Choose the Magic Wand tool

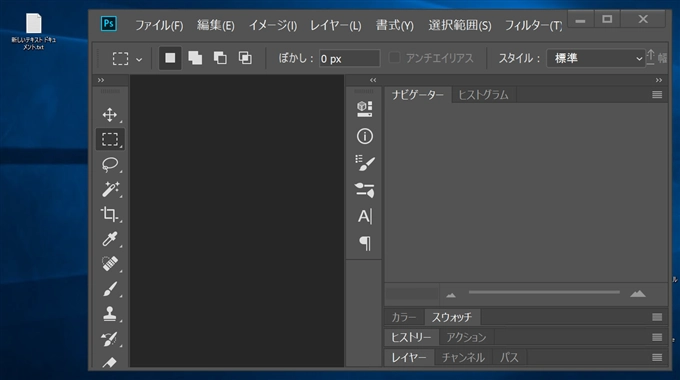point(110,189)
